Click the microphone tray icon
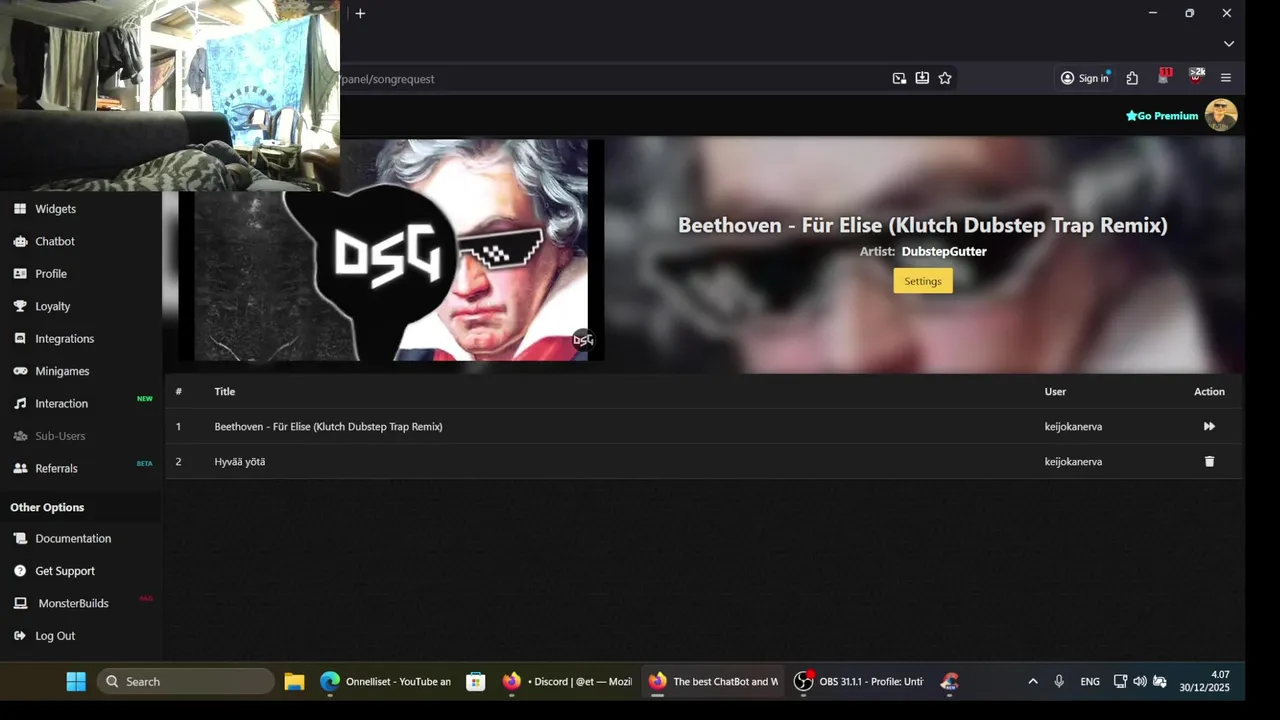 (1059, 682)
